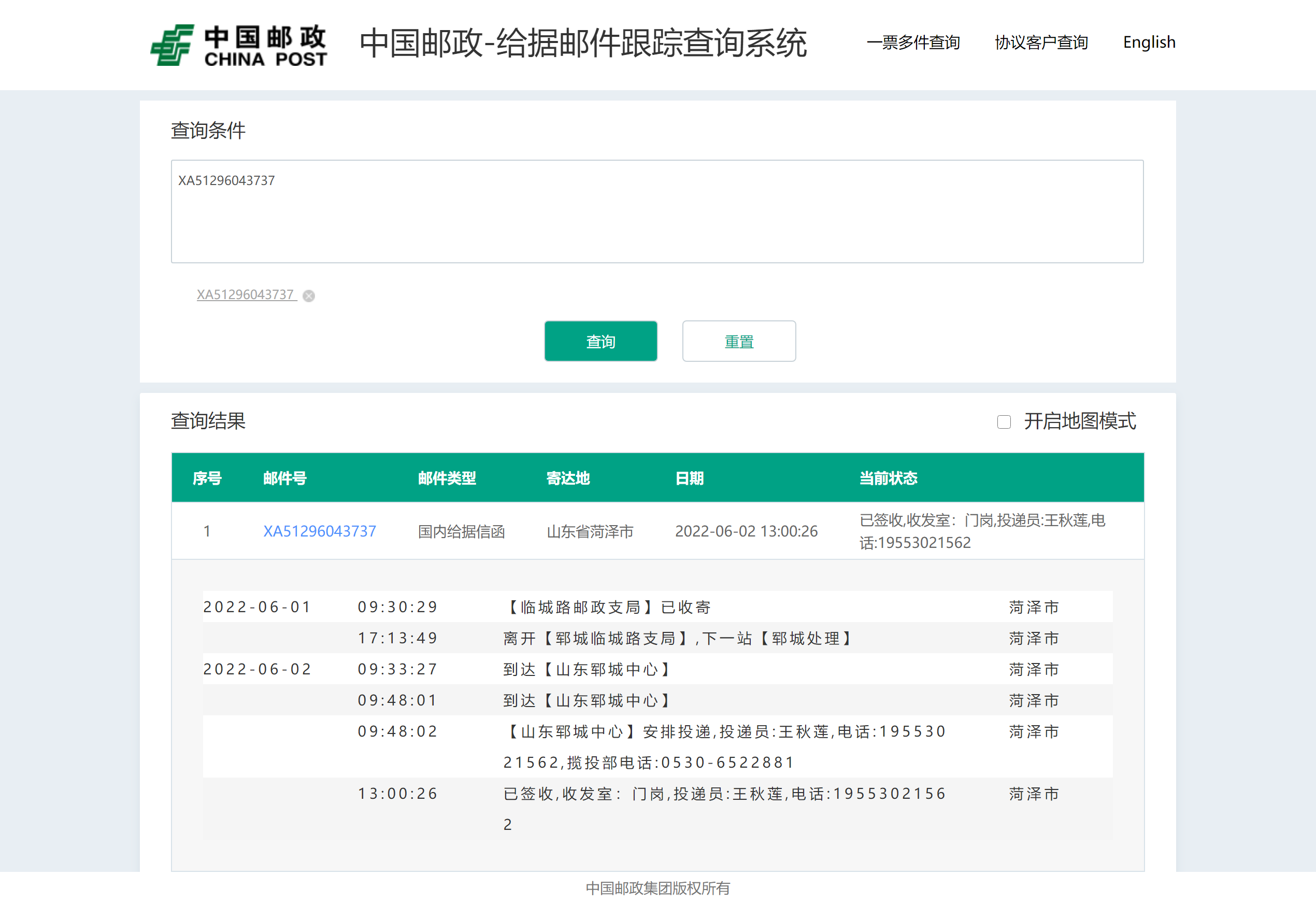The image size is (1316, 903).
Task: Click the 重置 reset button
Action: [x=738, y=341]
